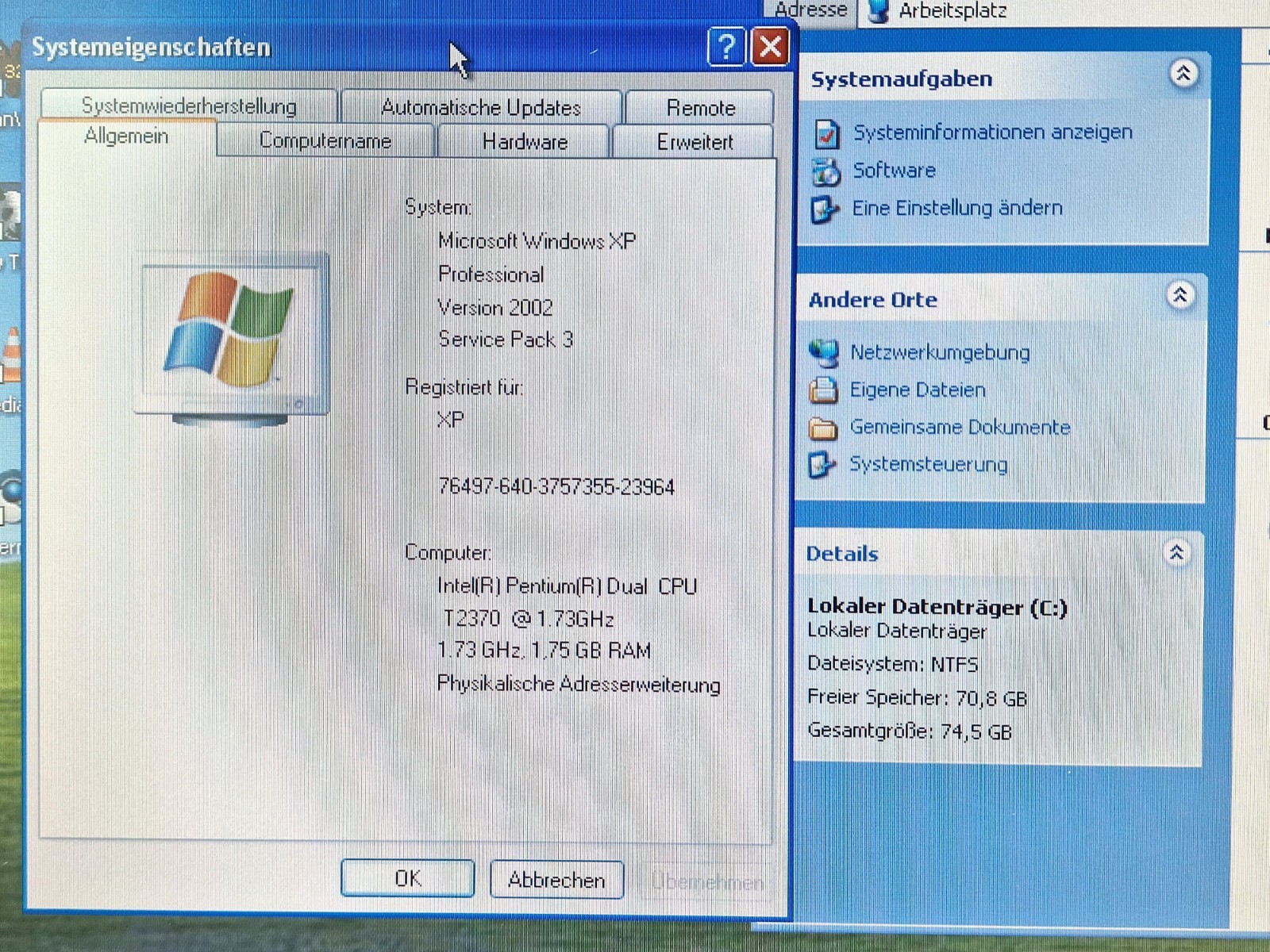Open the Software link
1270x952 pixels.
pos(894,170)
